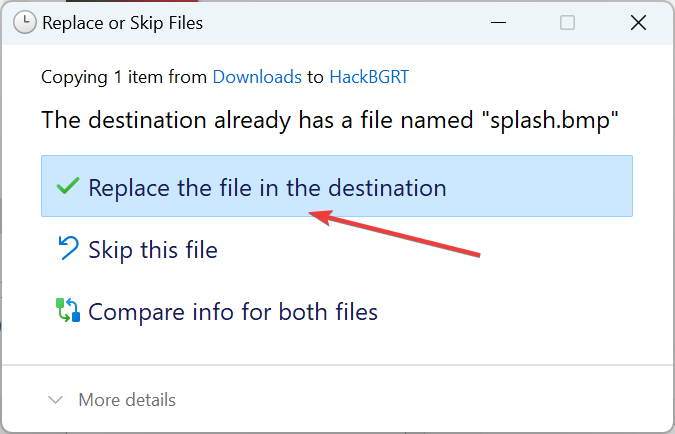Select Skip this file option

153,249
